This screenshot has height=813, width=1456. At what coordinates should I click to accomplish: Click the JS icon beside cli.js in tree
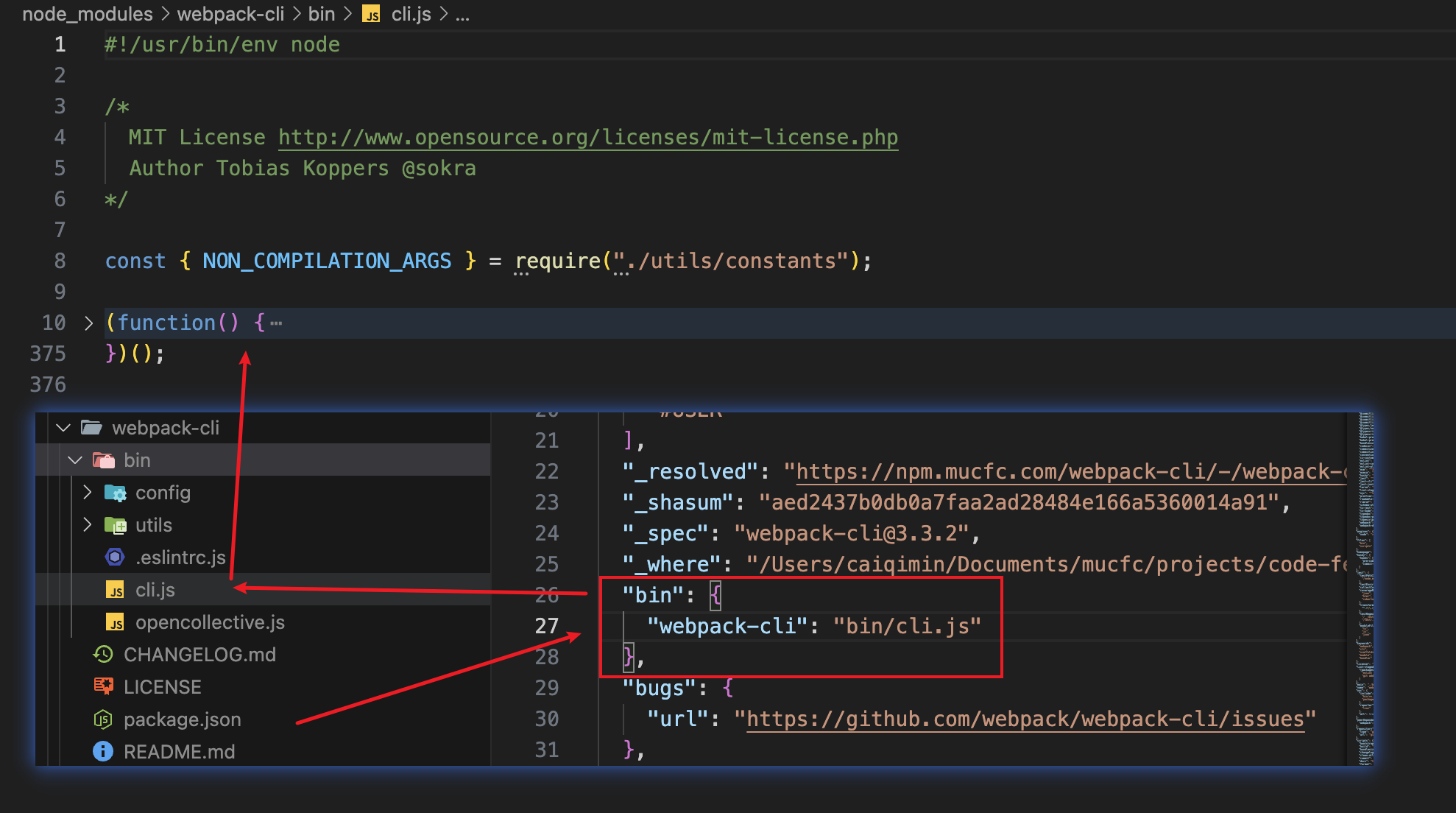[x=116, y=590]
